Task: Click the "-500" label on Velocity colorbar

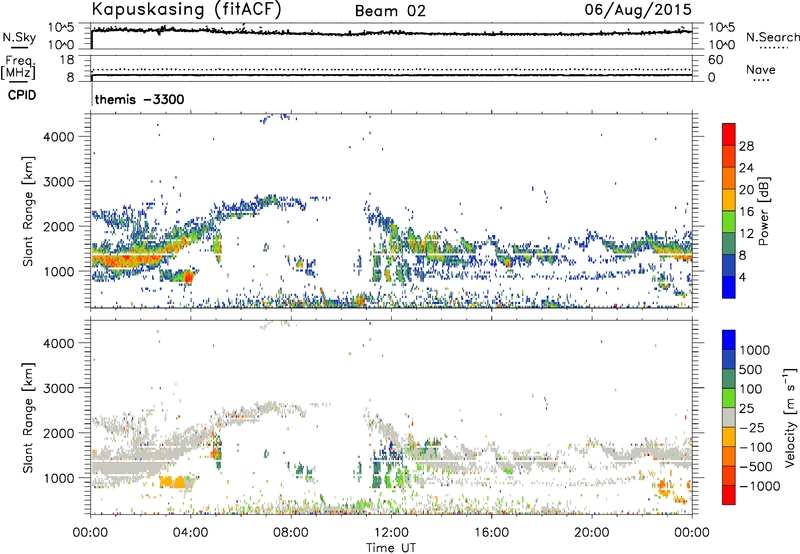Action: (756, 467)
